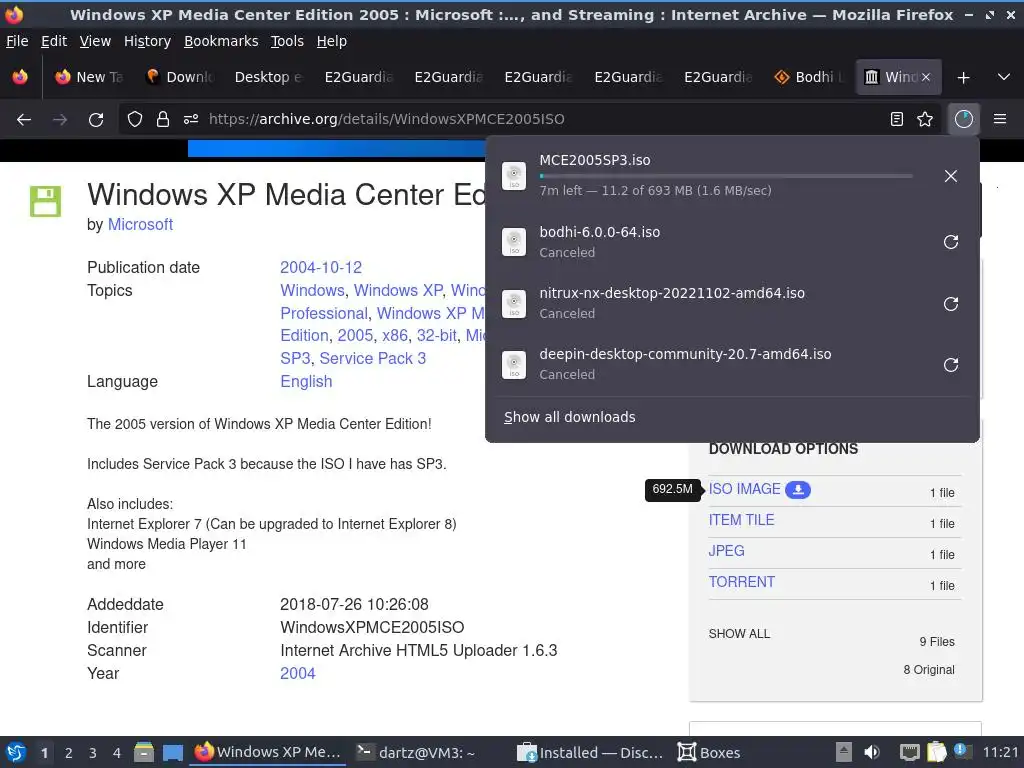Click the x86 topic link
The width and height of the screenshot is (1024, 768).
click(394, 336)
